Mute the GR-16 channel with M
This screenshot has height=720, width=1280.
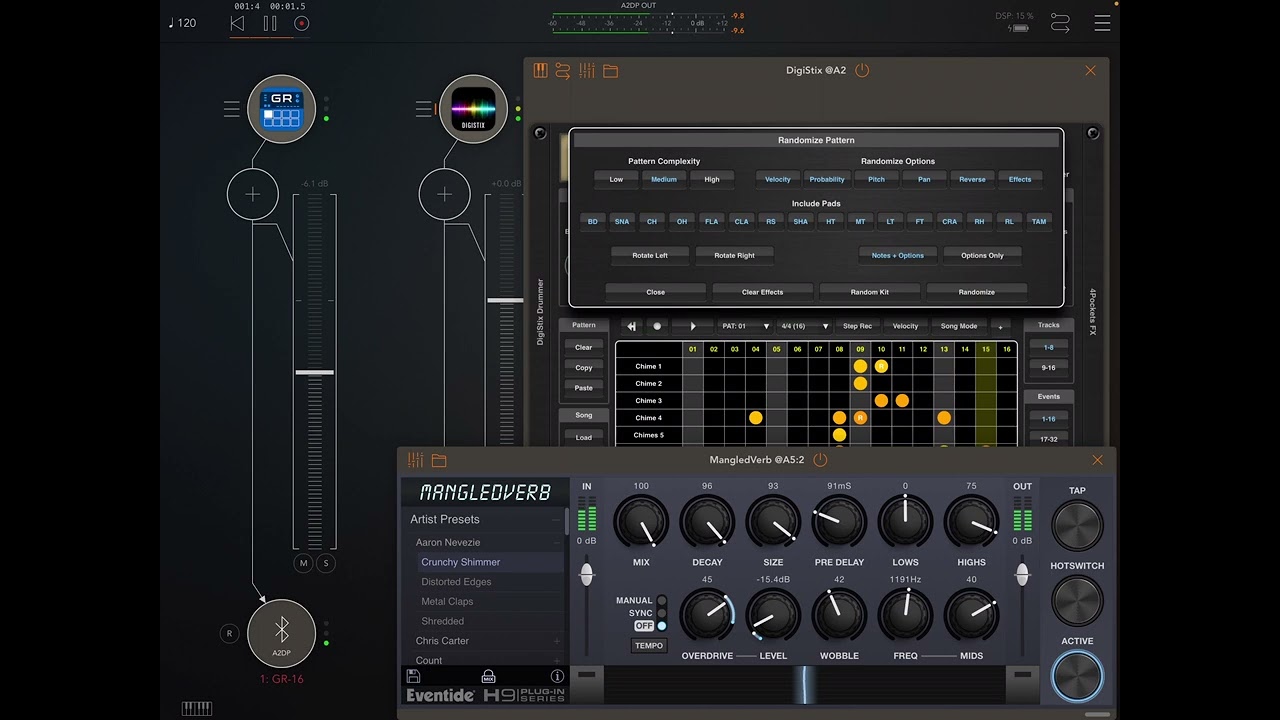coord(304,564)
